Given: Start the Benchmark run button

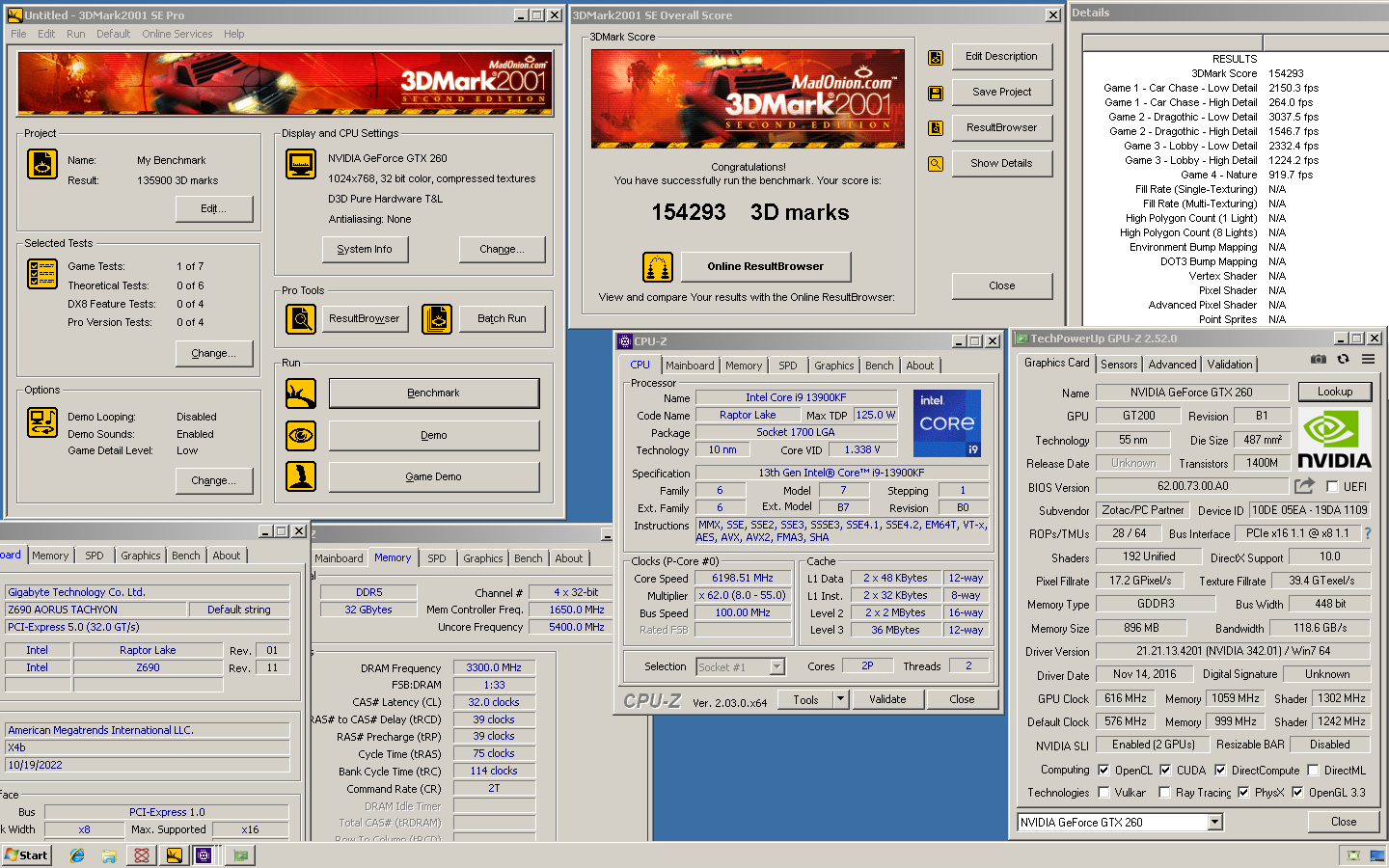Looking at the screenshot, I should tap(434, 393).
